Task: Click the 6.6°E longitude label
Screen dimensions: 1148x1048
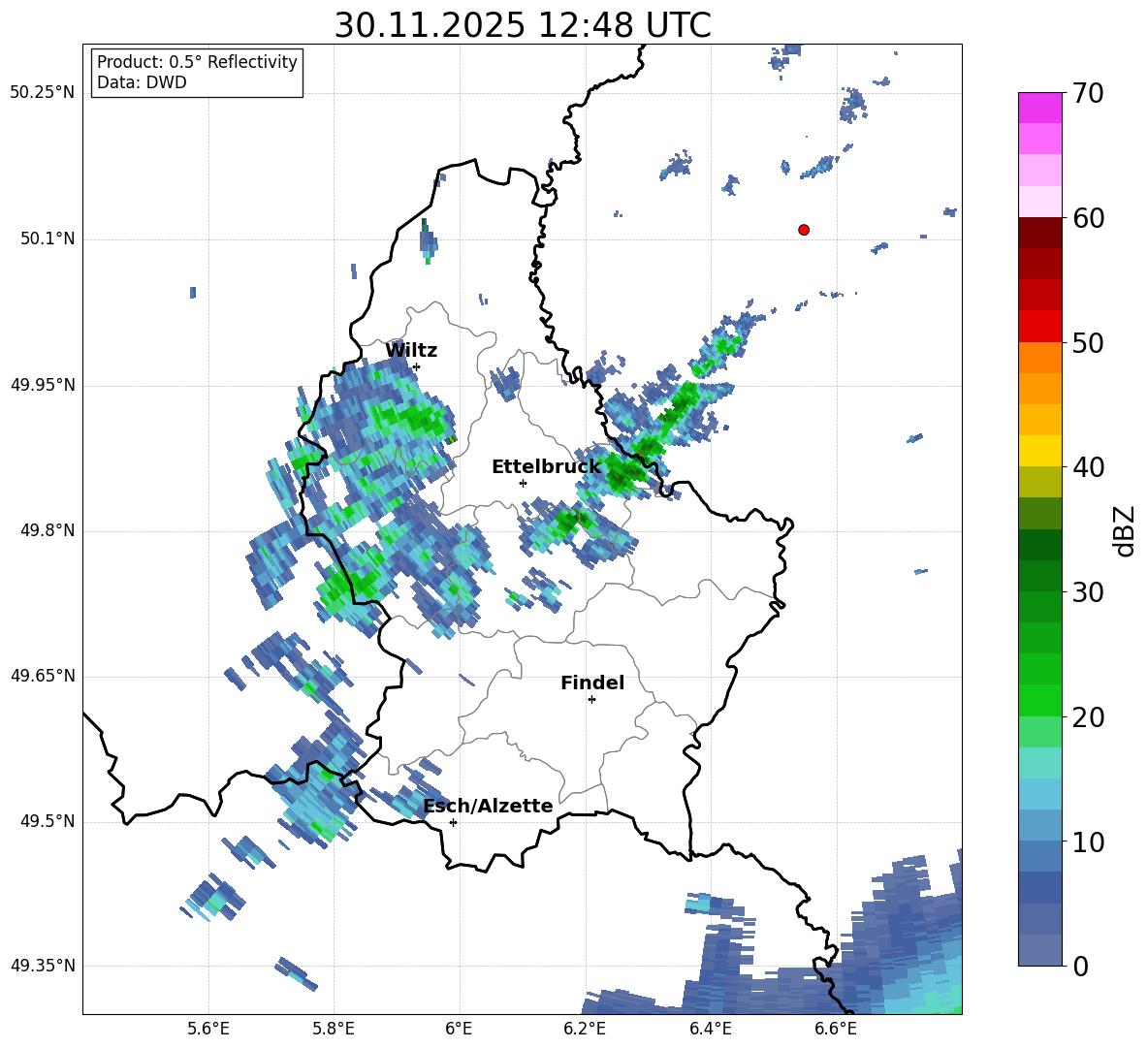Action: (x=836, y=1029)
